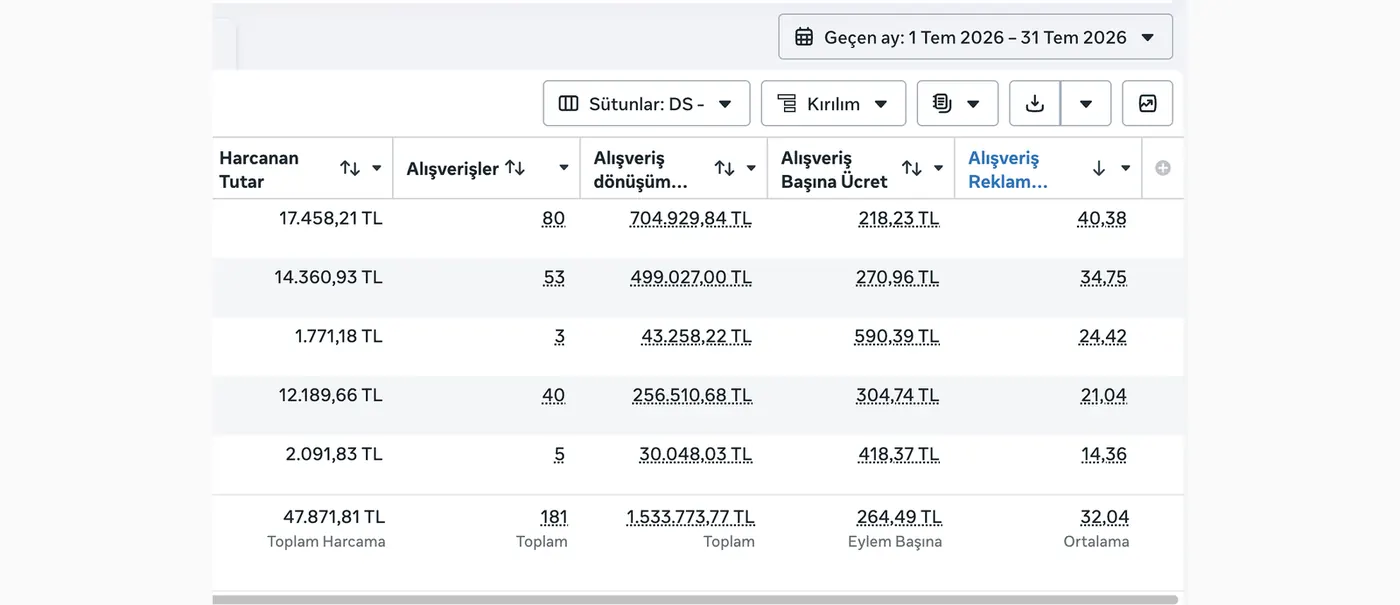
Task: Click the columns icon beside Sütunlar
Action: point(568,103)
